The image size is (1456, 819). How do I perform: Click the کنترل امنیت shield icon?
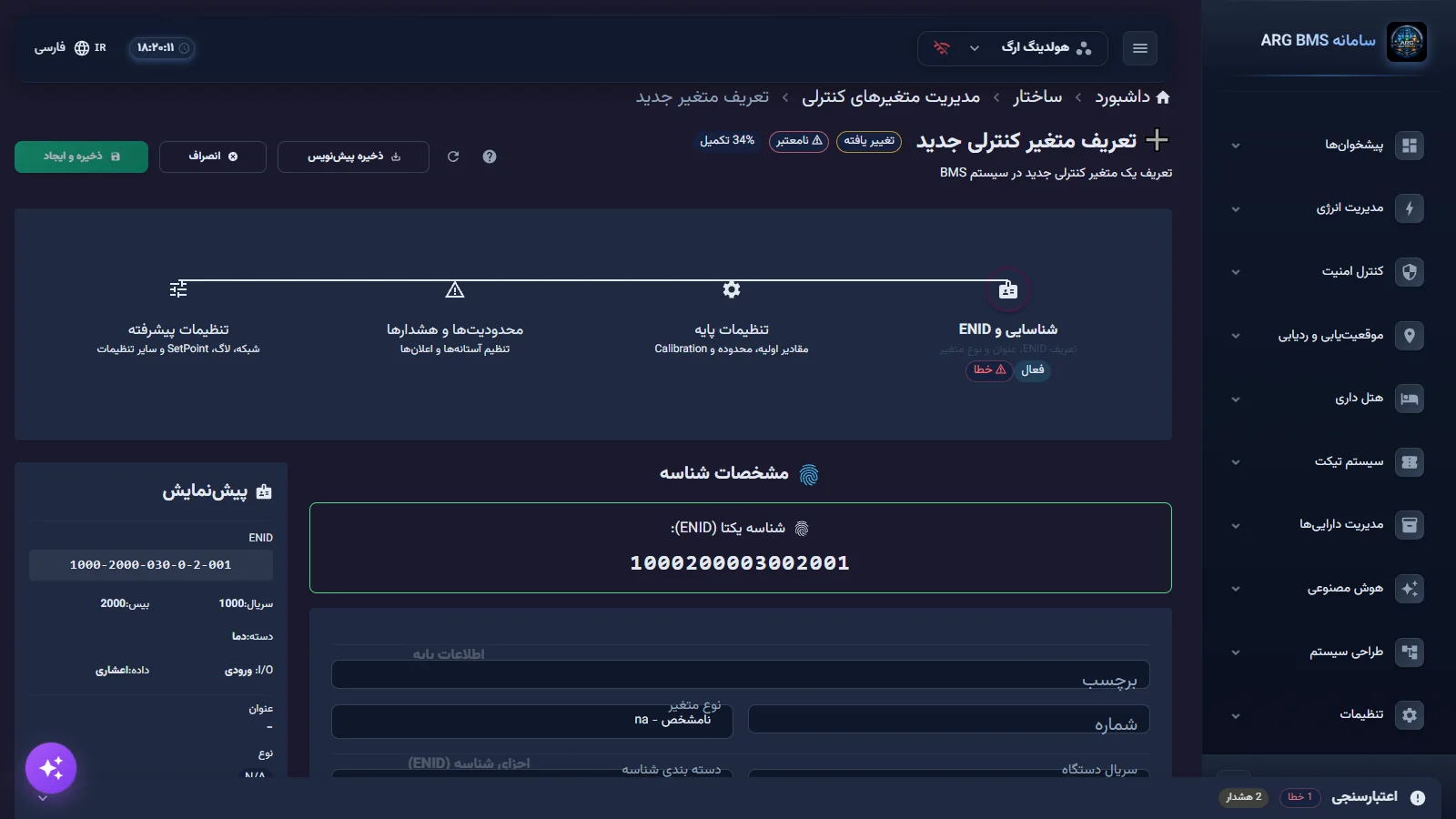1410,272
